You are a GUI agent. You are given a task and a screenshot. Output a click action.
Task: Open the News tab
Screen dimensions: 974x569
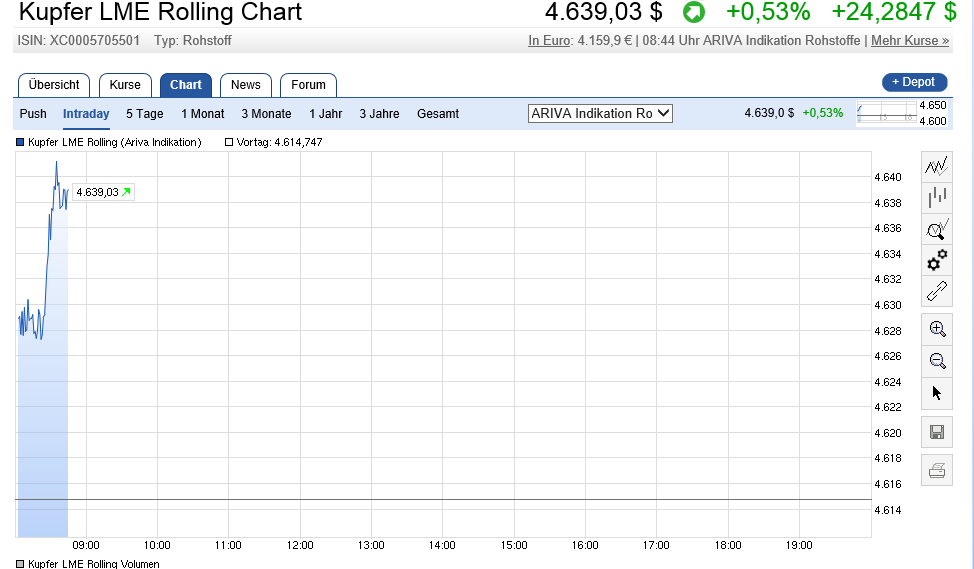coord(245,85)
